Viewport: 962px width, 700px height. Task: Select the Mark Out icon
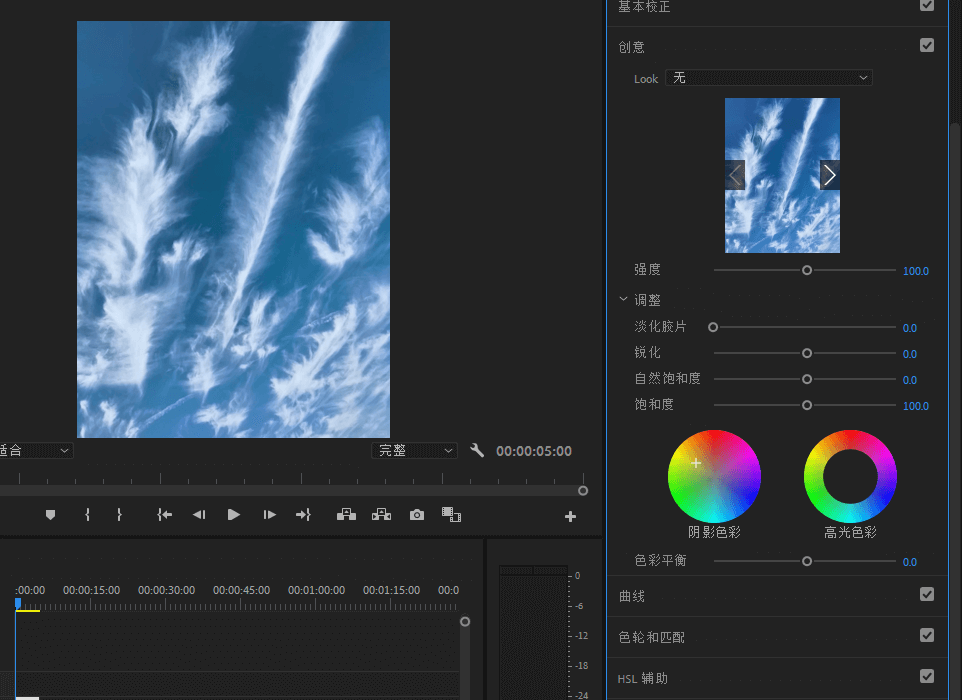pos(119,514)
